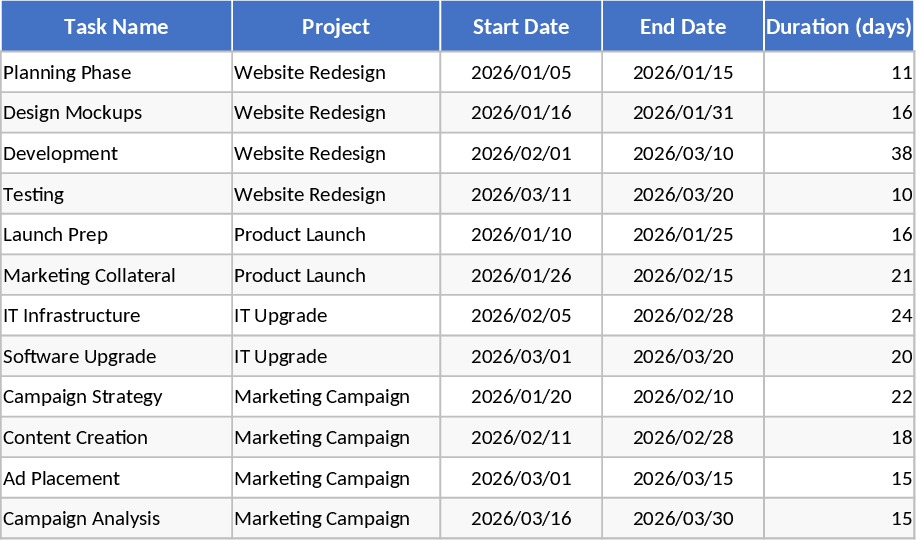Select the 2026/02/01 start date cell
Image resolution: width=916 pixels, height=540 pixels.
[521, 154]
